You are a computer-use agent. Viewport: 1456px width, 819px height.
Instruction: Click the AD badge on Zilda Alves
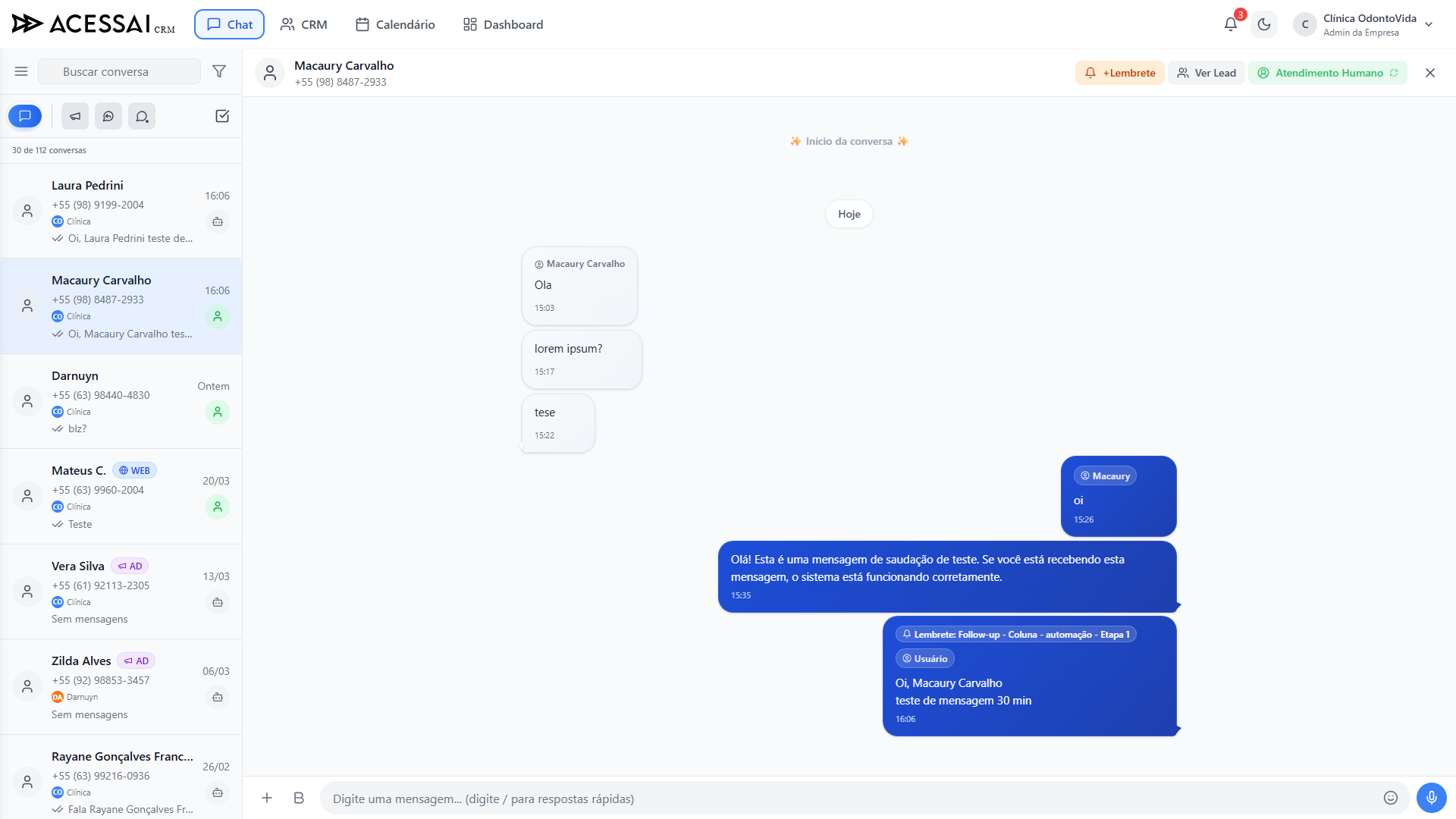tap(136, 661)
